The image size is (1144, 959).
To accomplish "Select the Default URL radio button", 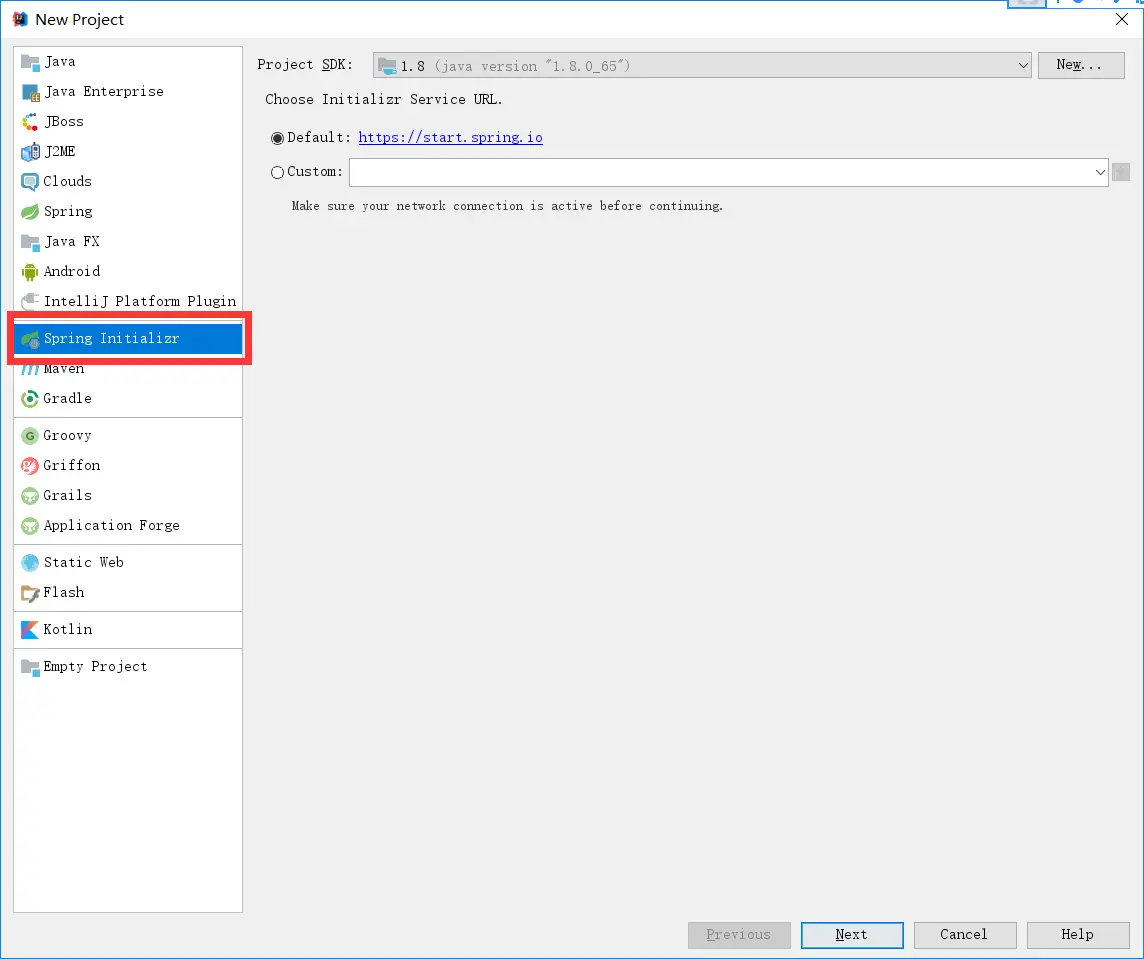I will tap(277, 138).
